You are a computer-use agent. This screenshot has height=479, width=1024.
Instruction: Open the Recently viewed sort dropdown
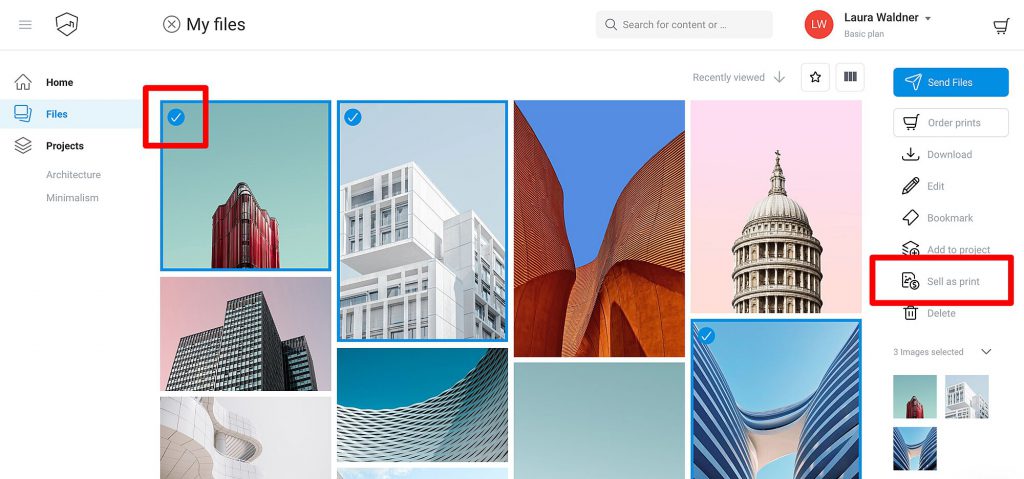point(728,77)
